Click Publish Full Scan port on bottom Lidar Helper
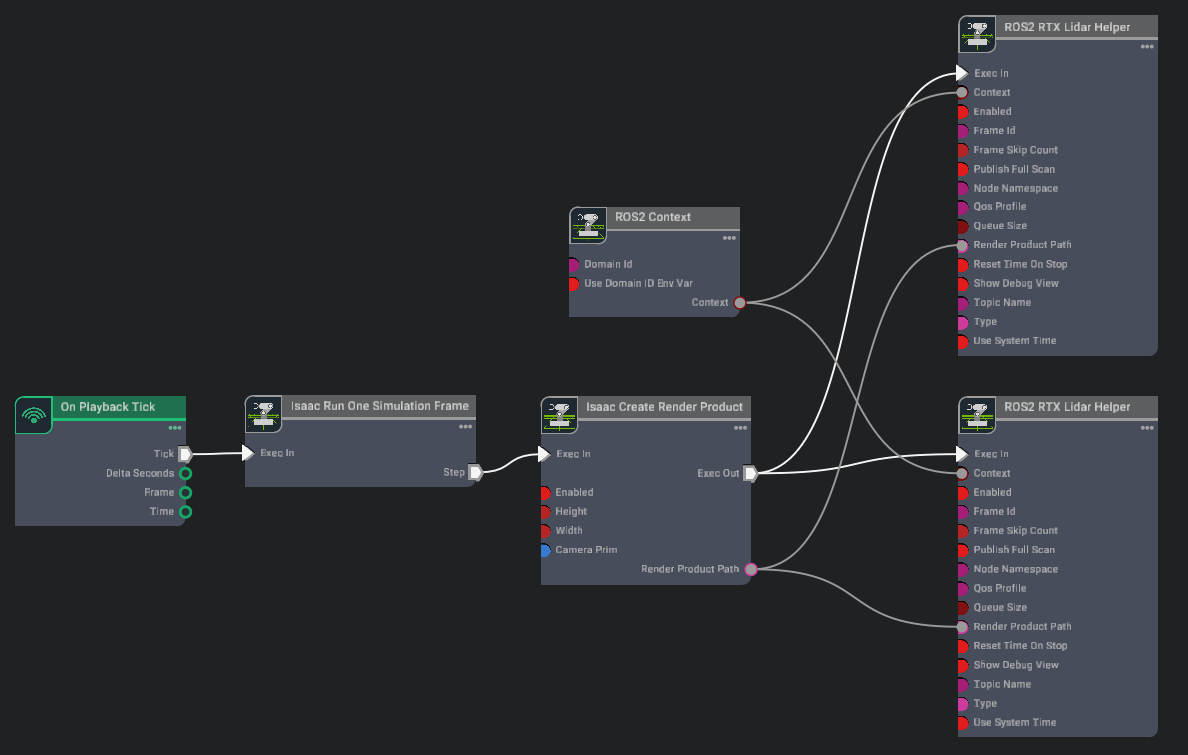 coord(962,550)
